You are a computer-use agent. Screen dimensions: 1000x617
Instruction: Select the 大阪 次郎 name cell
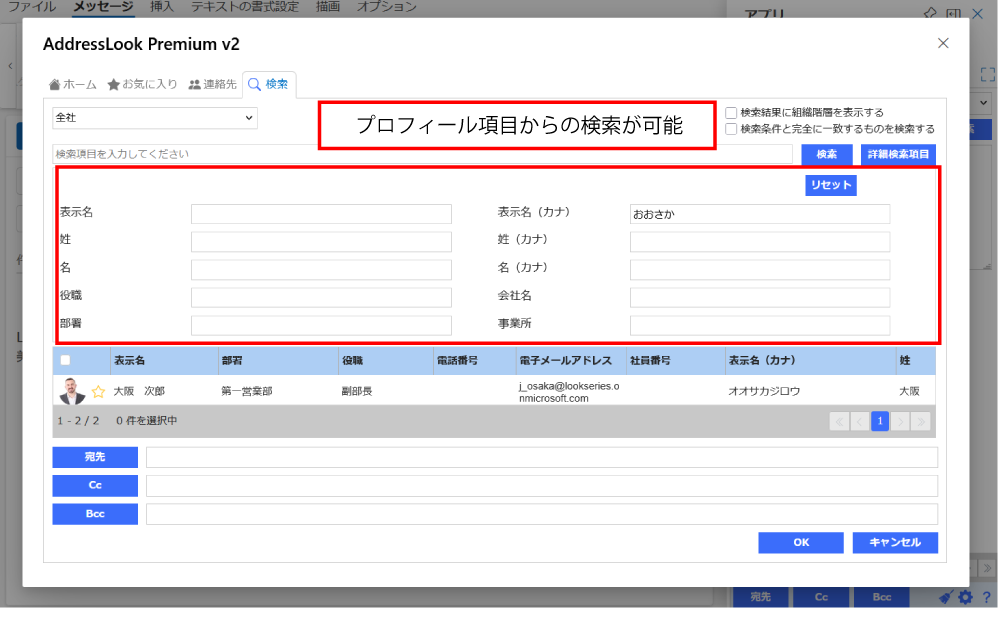tap(139, 392)
